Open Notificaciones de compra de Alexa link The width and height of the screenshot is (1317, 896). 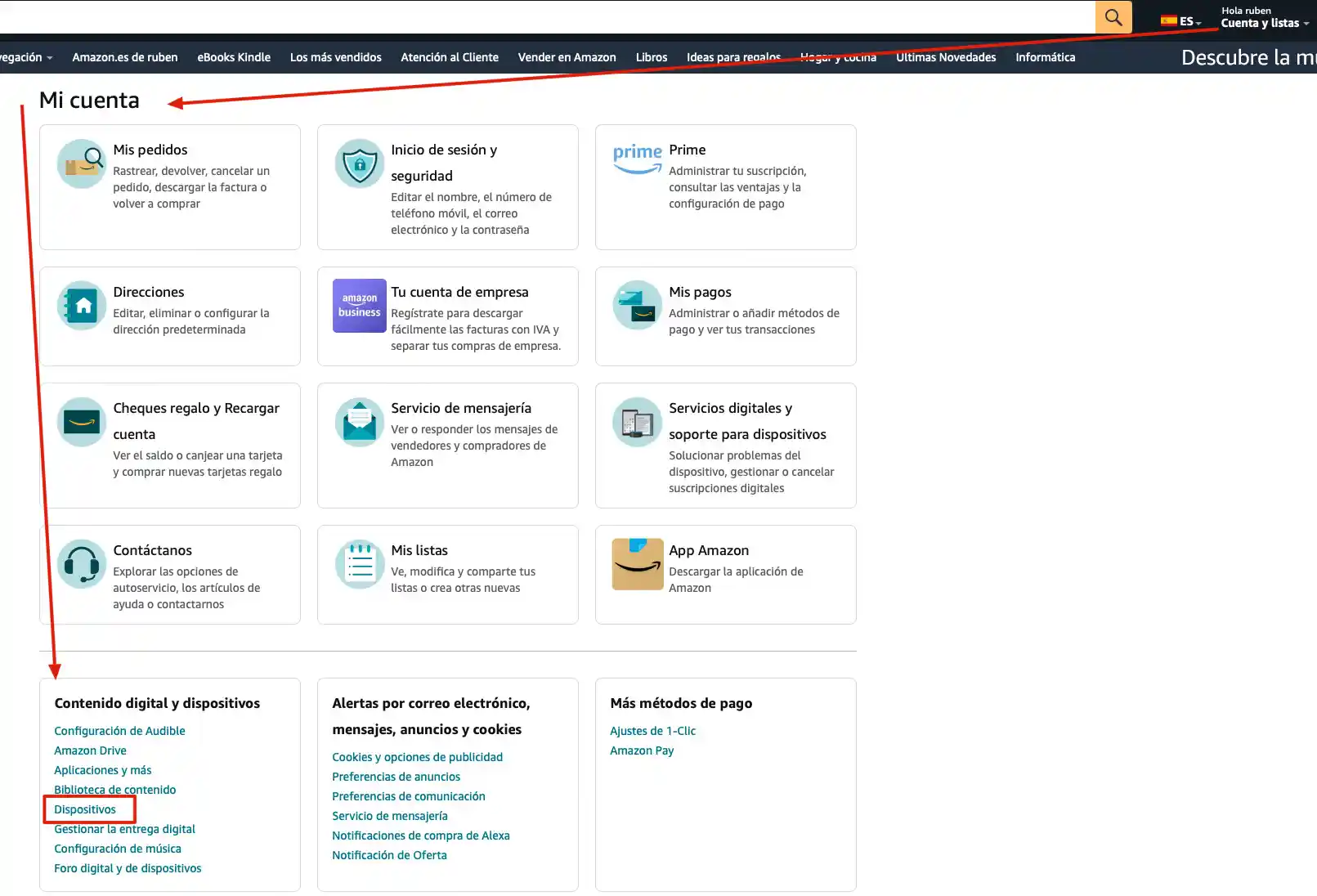[x=421, y=836]
